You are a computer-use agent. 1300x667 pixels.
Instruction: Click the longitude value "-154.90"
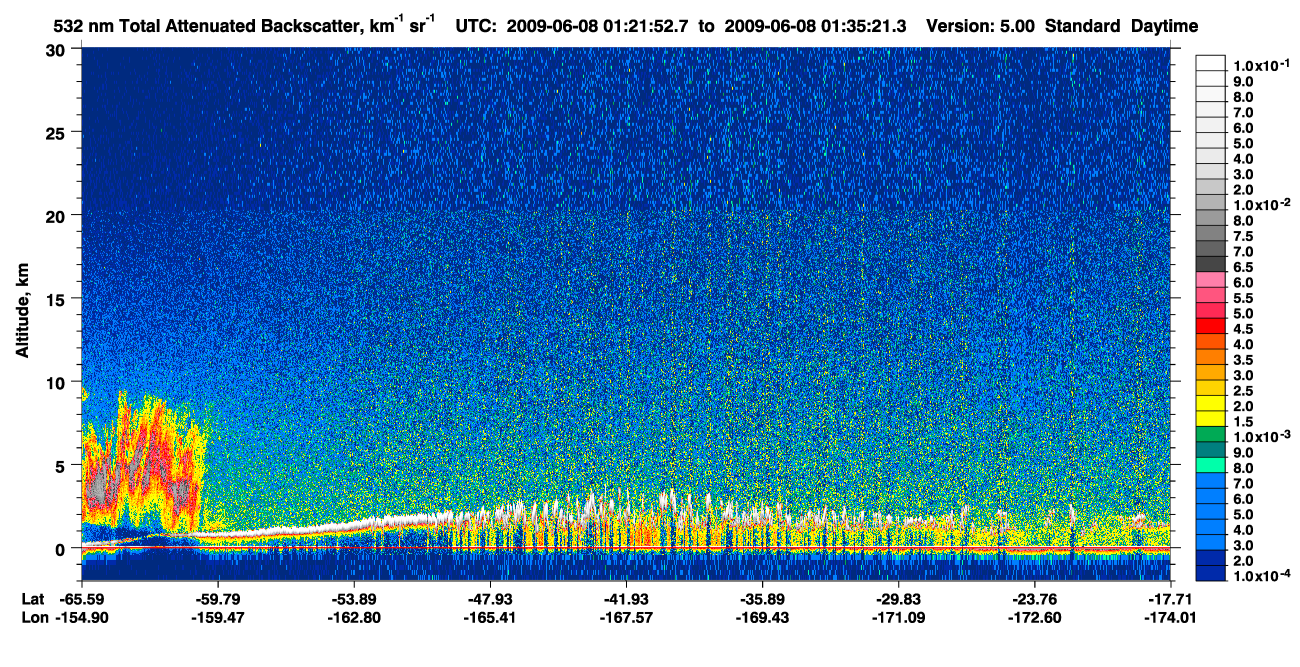click(82, 617)
